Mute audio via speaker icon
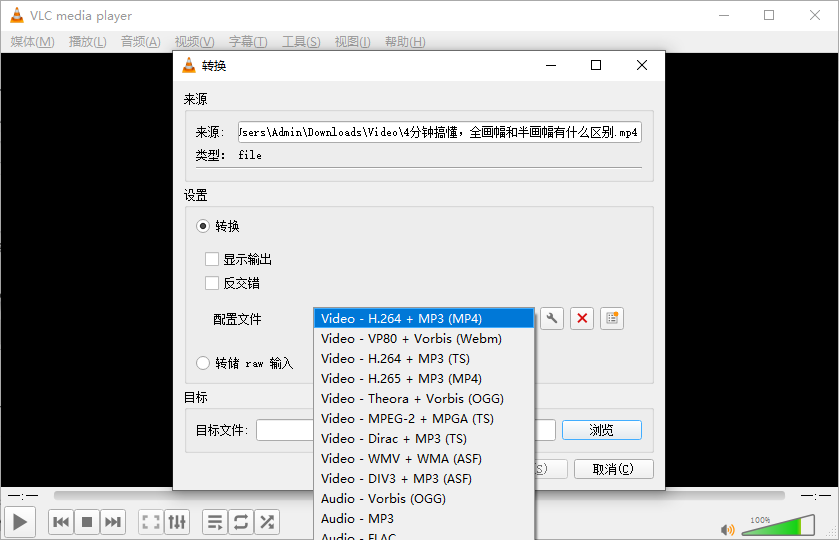839x540 pixels. (x=727, y=529)
